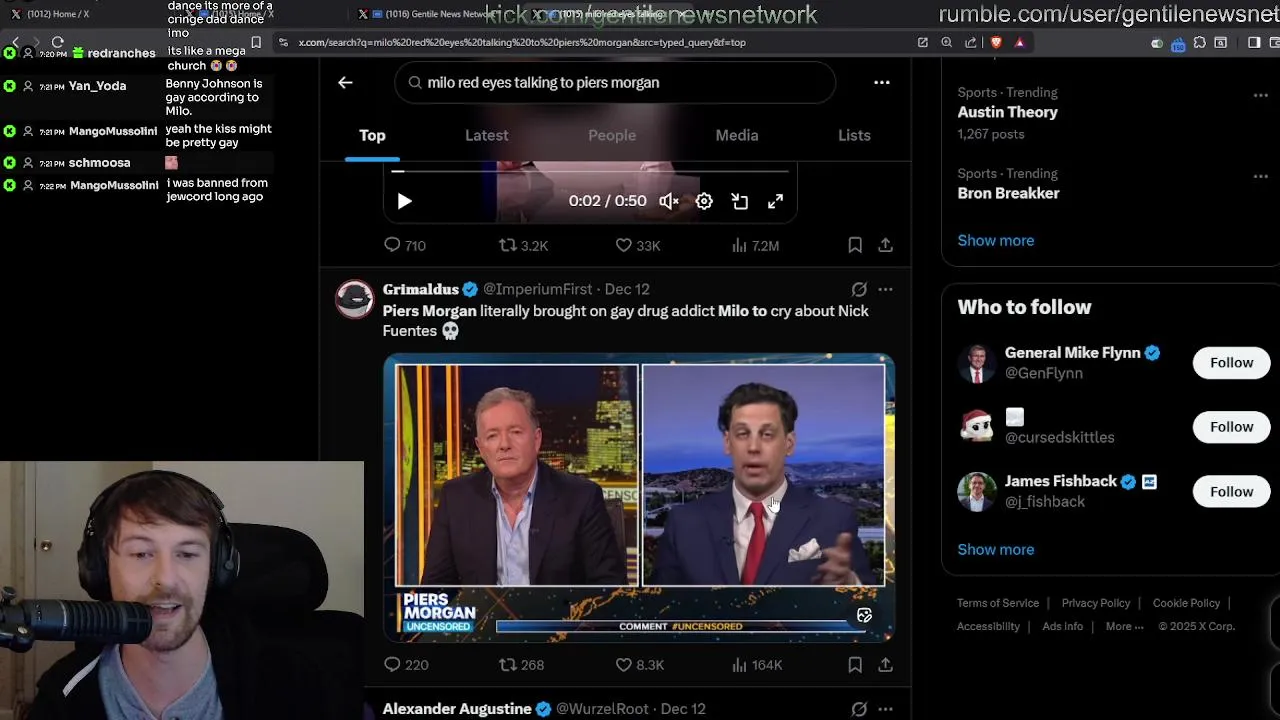Go back using the X search back arrow

pyautogui.click(x=345, y=83)
